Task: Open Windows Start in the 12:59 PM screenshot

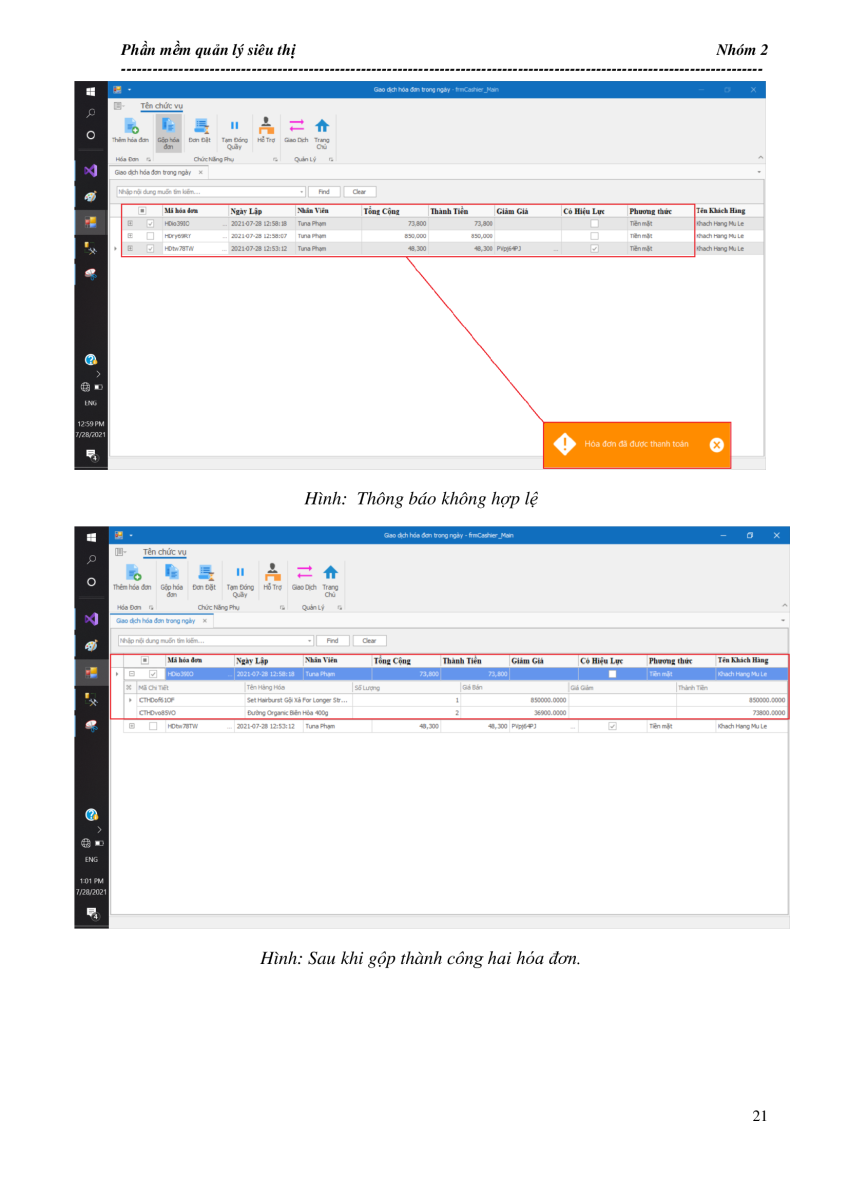Action: pos(91,90)
